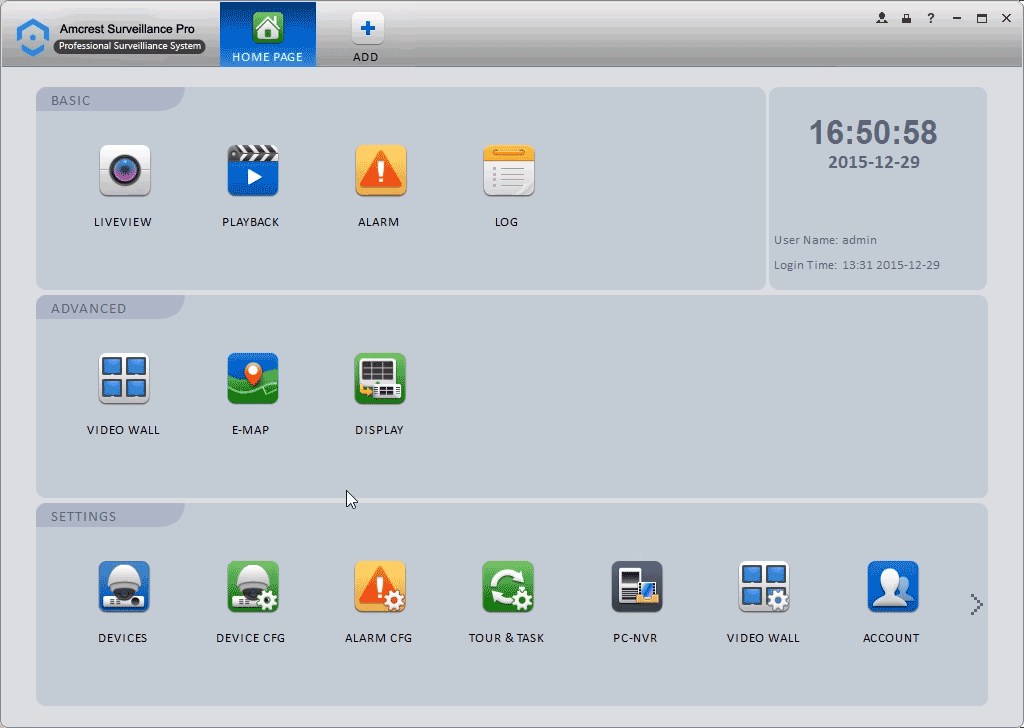Click the ADVANCED section header
Screen dimensions: 1024x728
[89, 308]
